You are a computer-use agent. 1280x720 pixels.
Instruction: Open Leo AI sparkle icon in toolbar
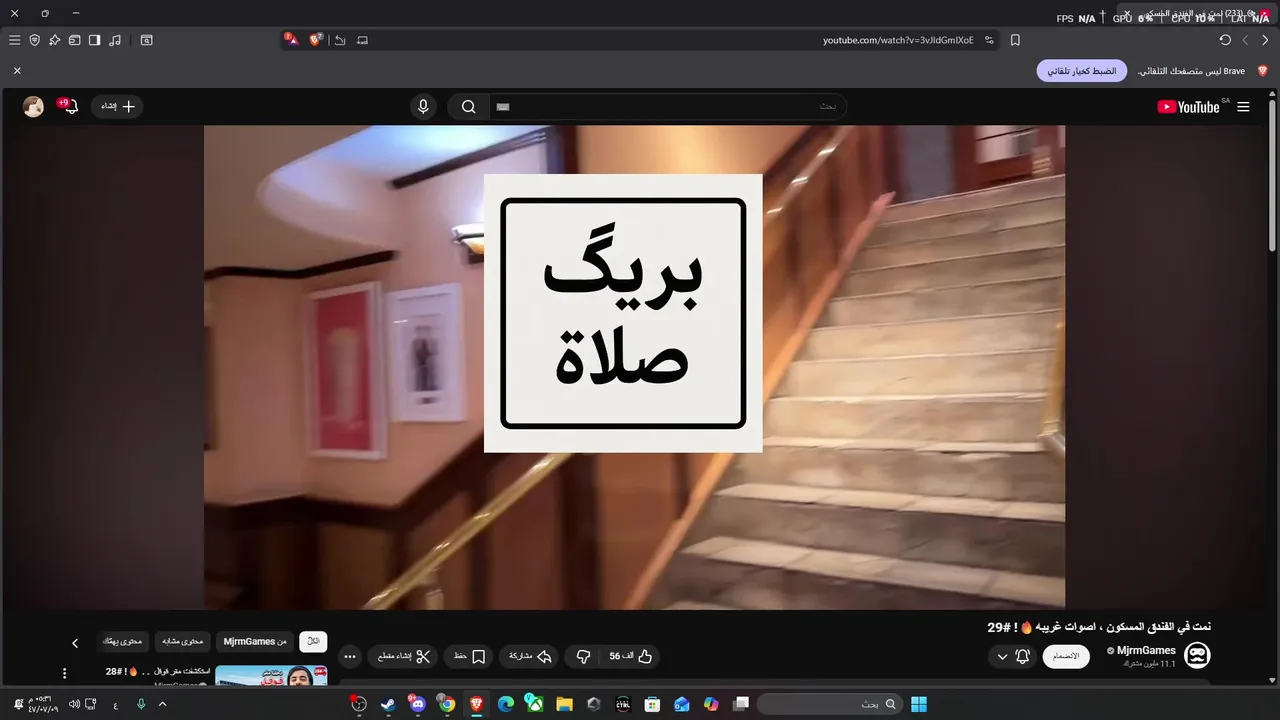click(54, 40)
